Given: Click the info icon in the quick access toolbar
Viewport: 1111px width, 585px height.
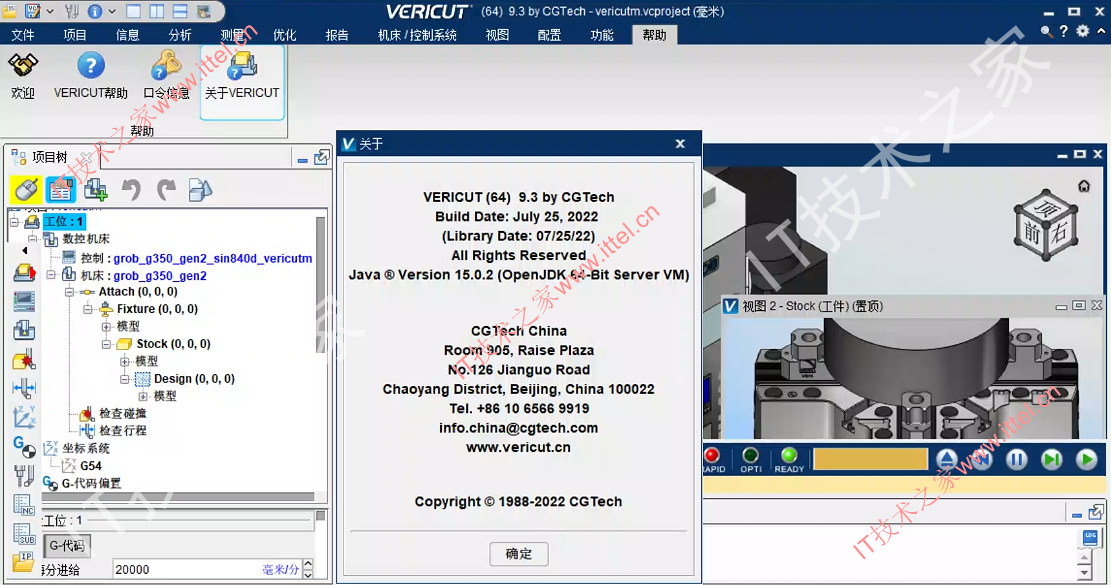Looking at the screenshot, I should pyautogui.click(x=94, y=11).
